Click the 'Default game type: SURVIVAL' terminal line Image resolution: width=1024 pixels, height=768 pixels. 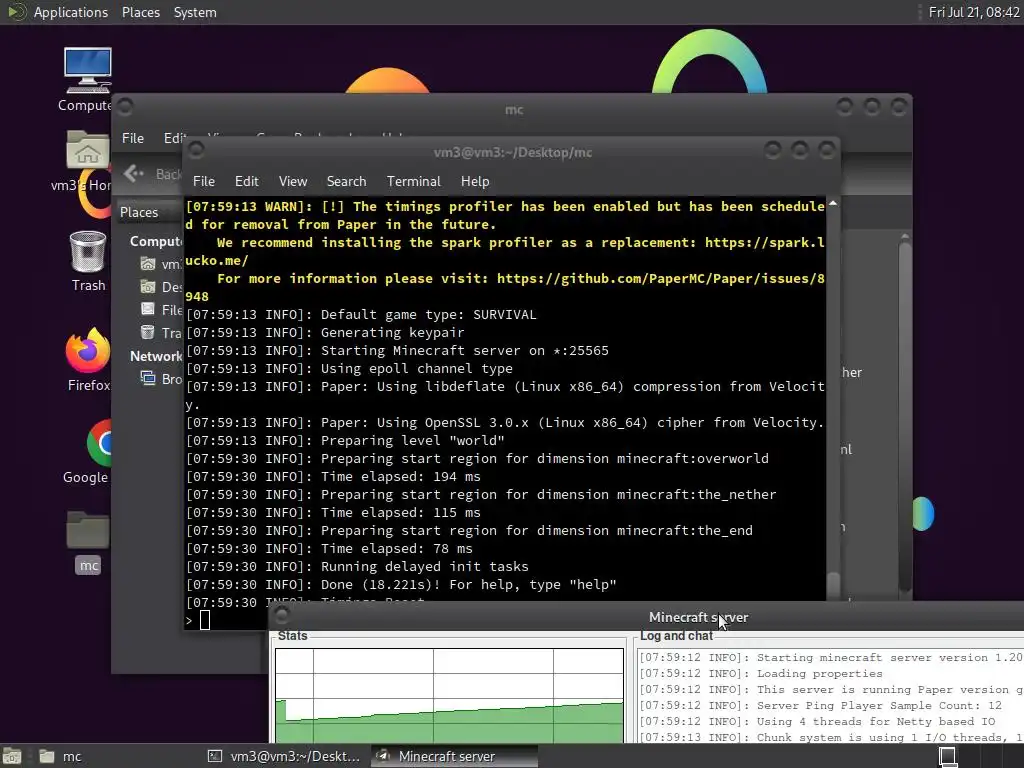point(361,315)
